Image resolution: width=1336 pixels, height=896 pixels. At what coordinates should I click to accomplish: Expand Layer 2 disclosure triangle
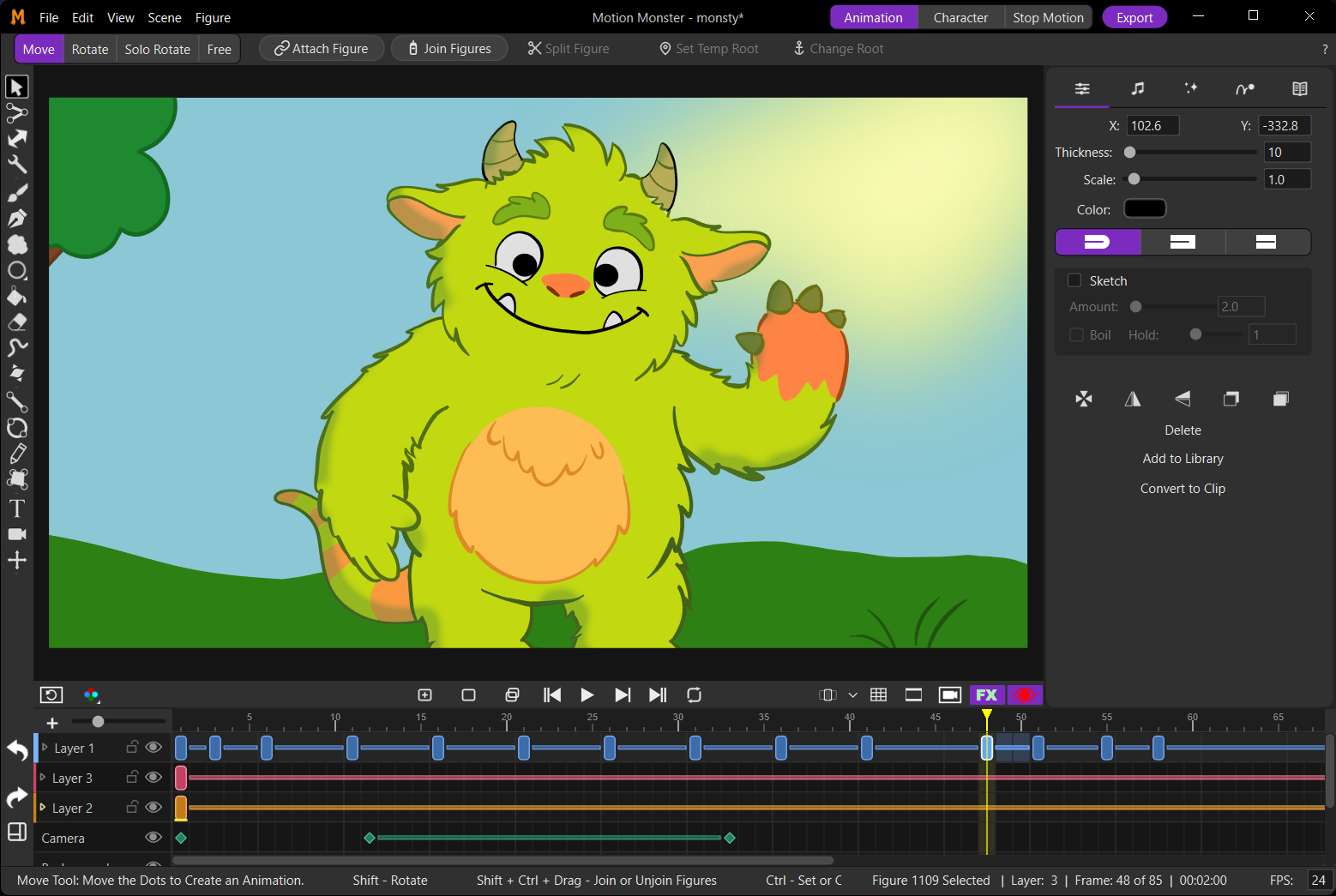click(43, 808)
